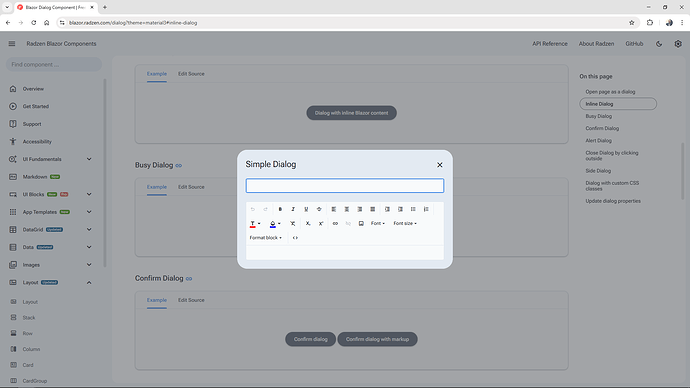Open Overview in sidebar
This screenshot has height=388, width=690.
(33, 89)
